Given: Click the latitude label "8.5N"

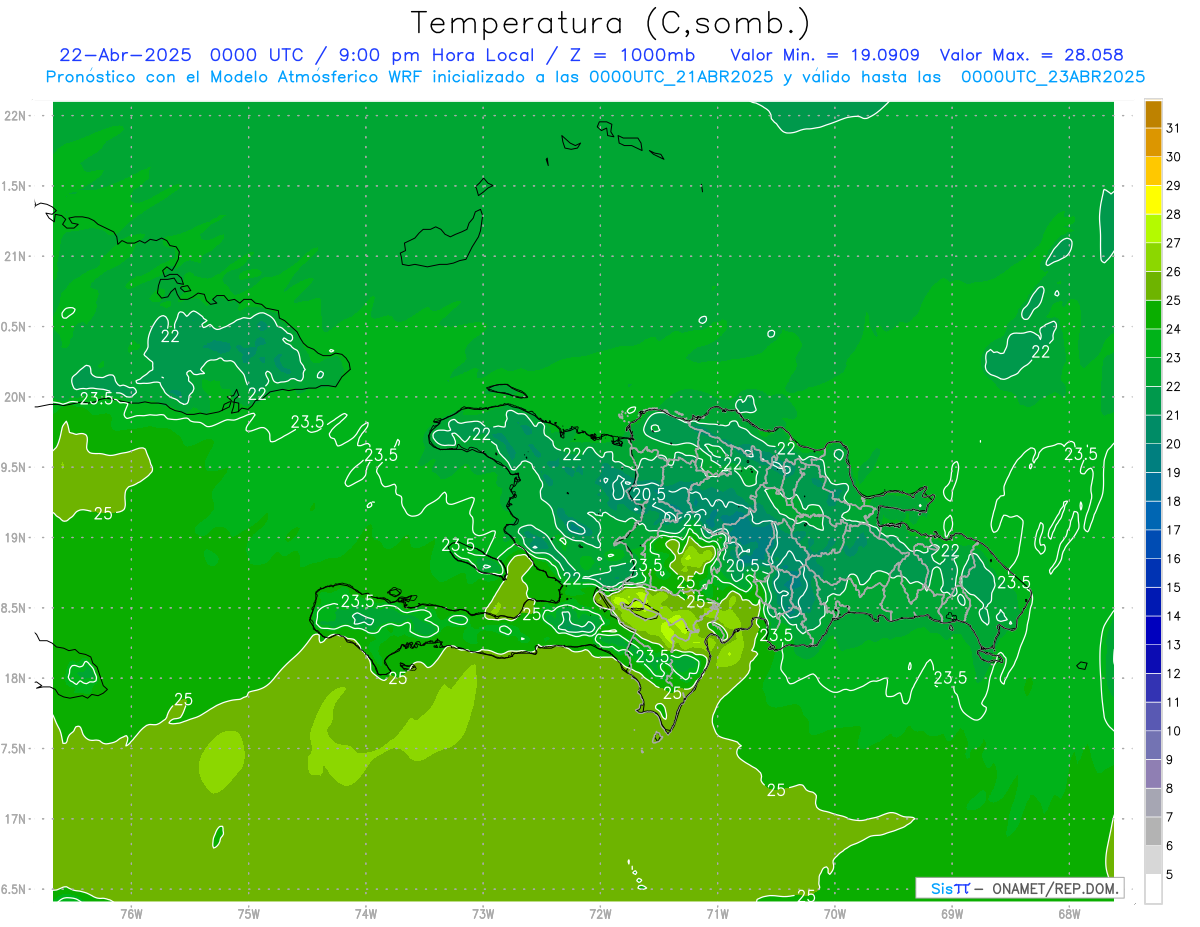Looking at the screenshot, I should coord(14,609).
